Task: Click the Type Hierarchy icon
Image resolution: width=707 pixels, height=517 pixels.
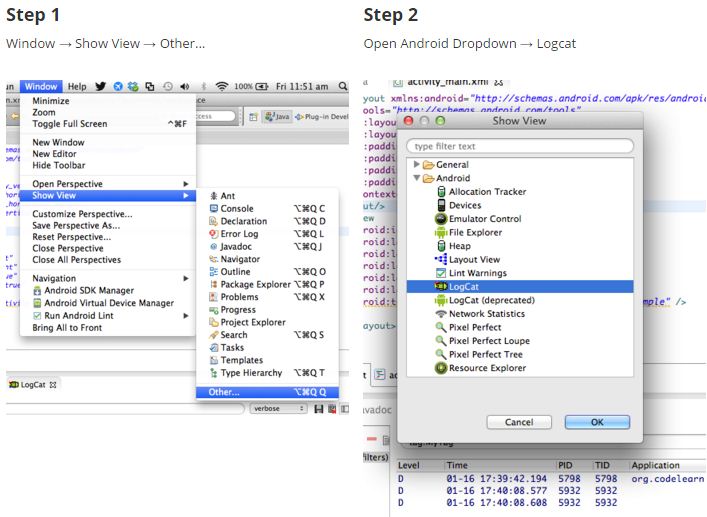Action: (x=213, y=373)
